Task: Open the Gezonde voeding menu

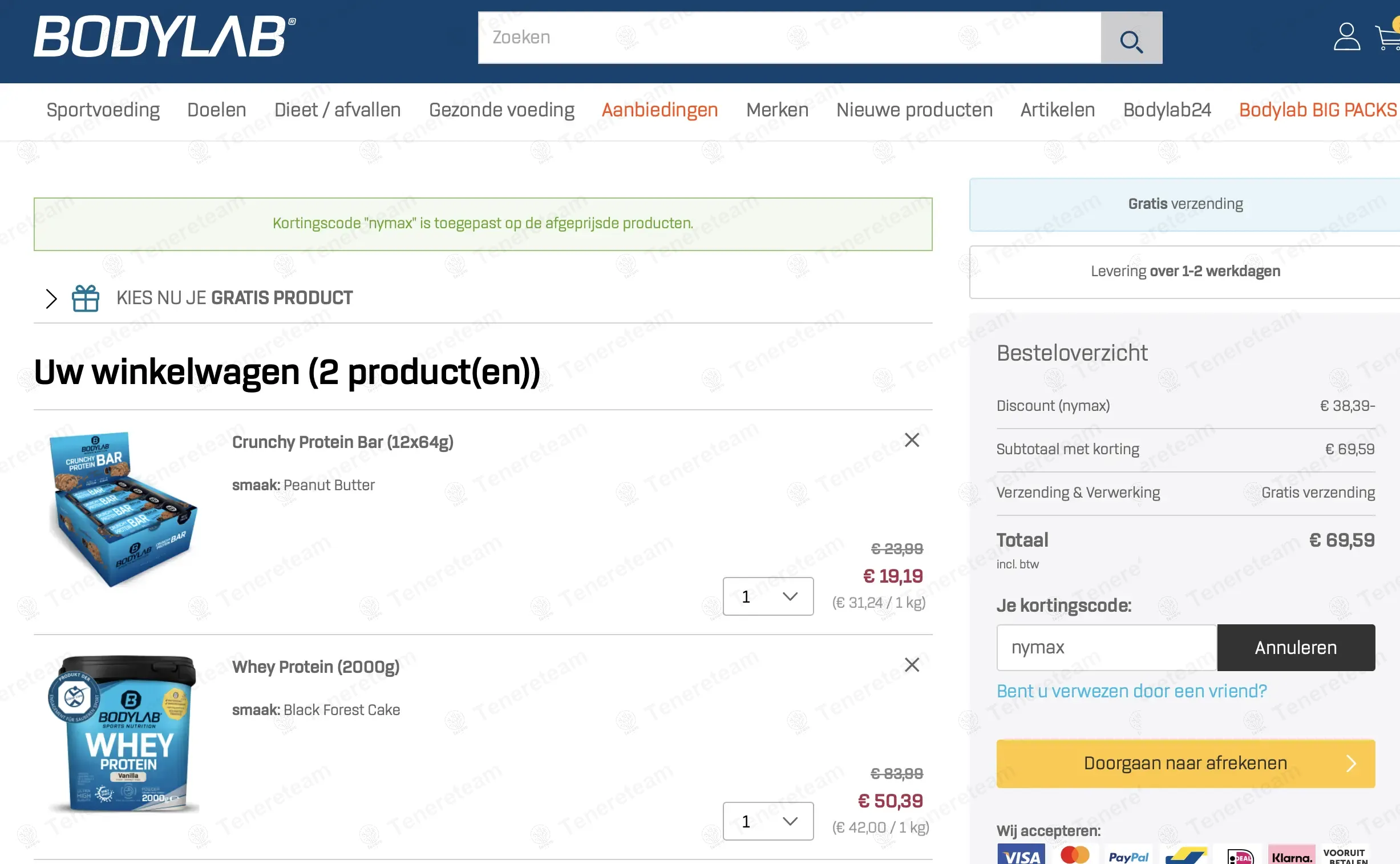Action: point(501,110)
